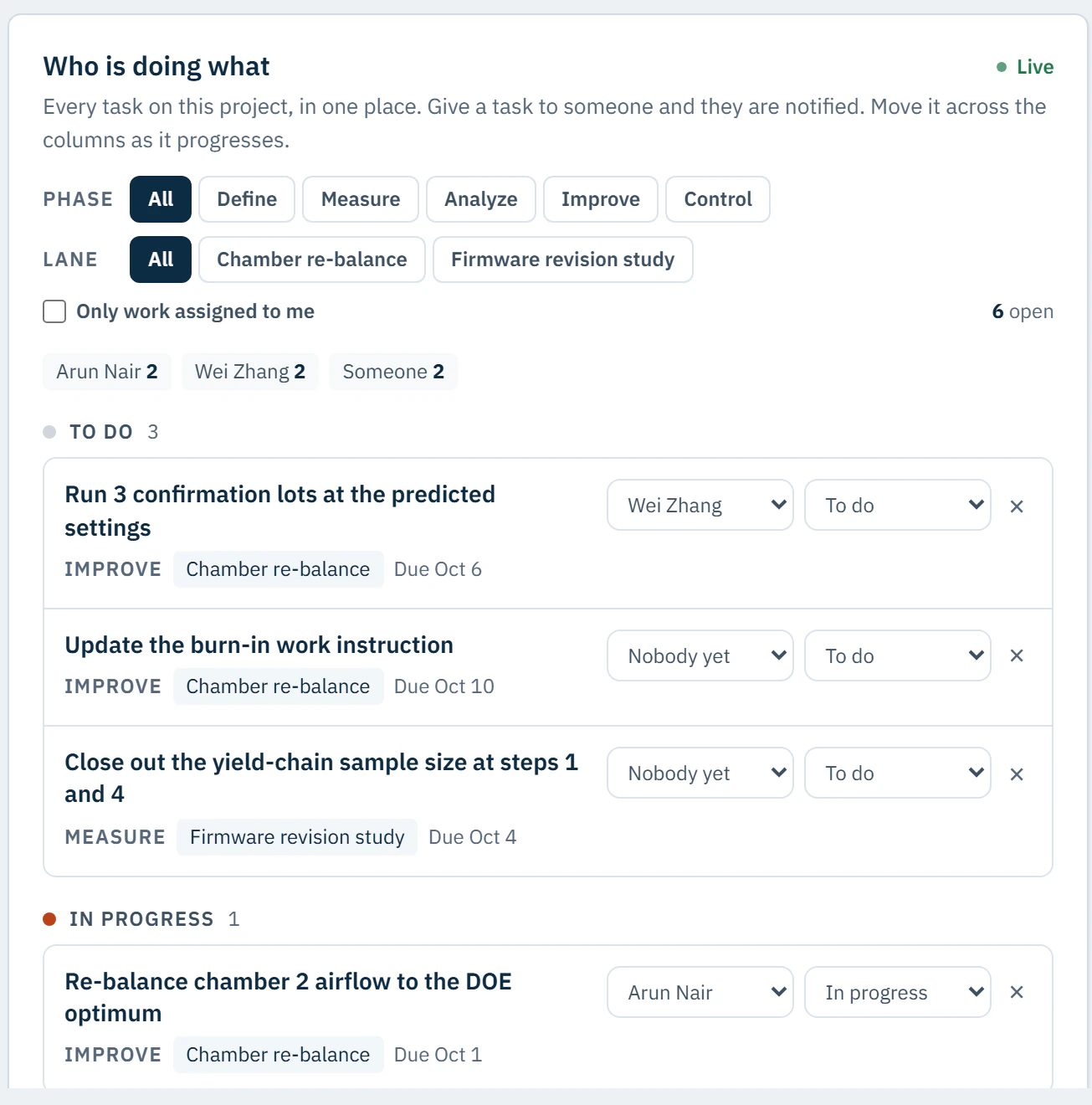Image resolution: width=1092 pixels, height=1105 pixels.
Task: Filter by the Analyze phase
Action: tap(481, 199)
